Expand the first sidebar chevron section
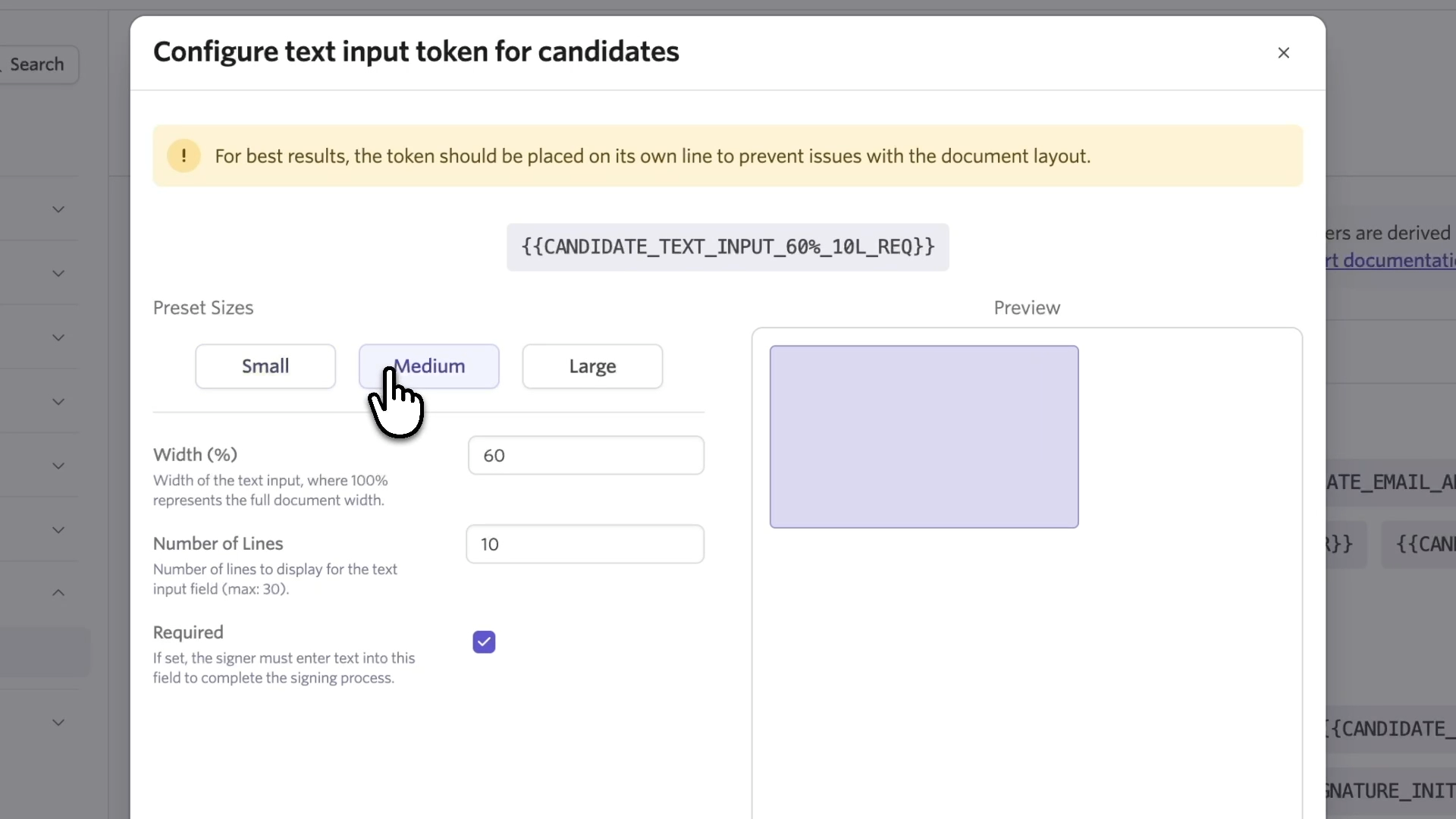The image size is (1456, 819). click(x=58, y=209)
